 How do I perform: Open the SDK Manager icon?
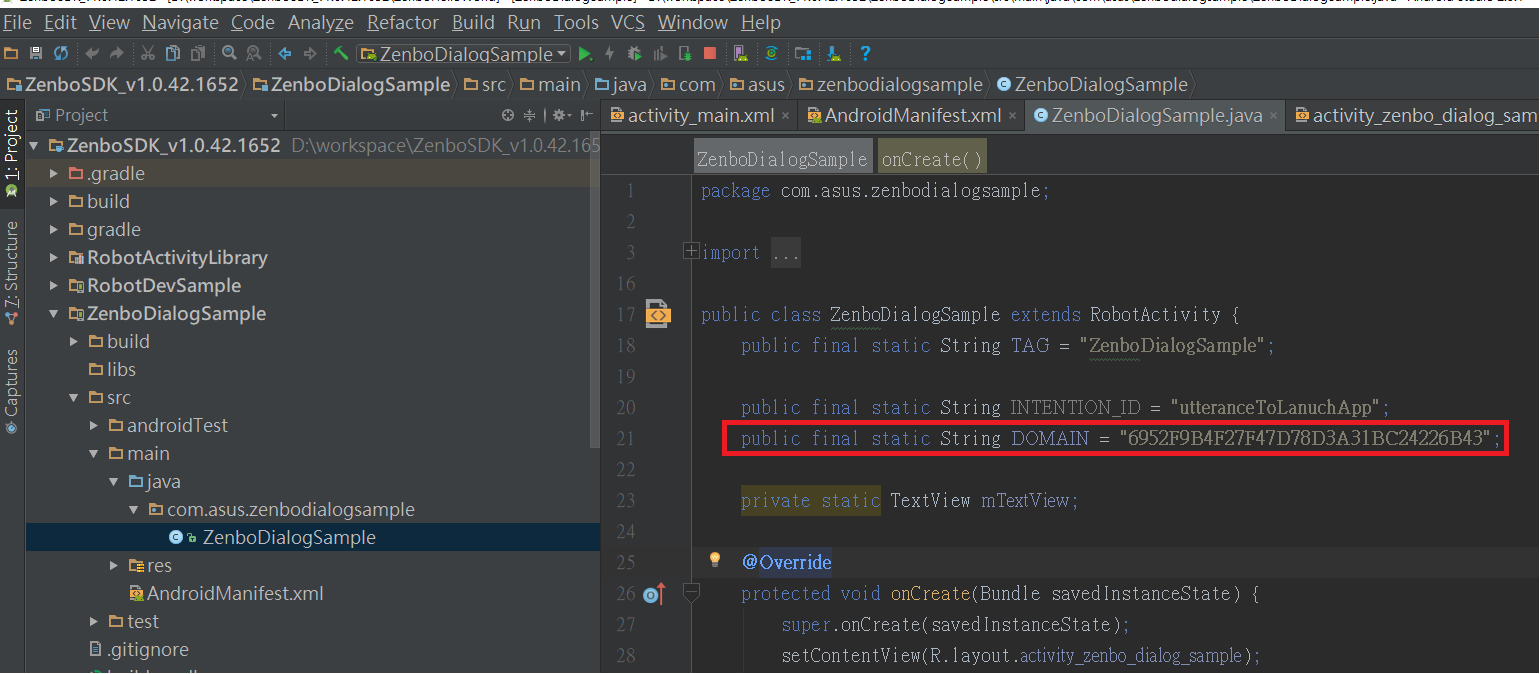pyautogui.click(x=834, y=53)
